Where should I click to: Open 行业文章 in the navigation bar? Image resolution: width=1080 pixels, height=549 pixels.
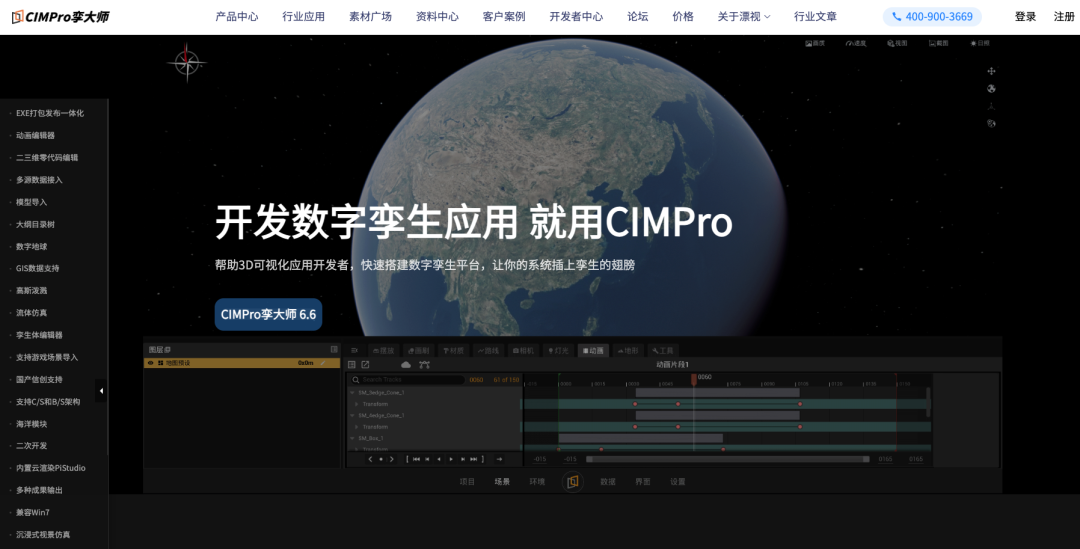pyautogui.click(x=816, y=17)
